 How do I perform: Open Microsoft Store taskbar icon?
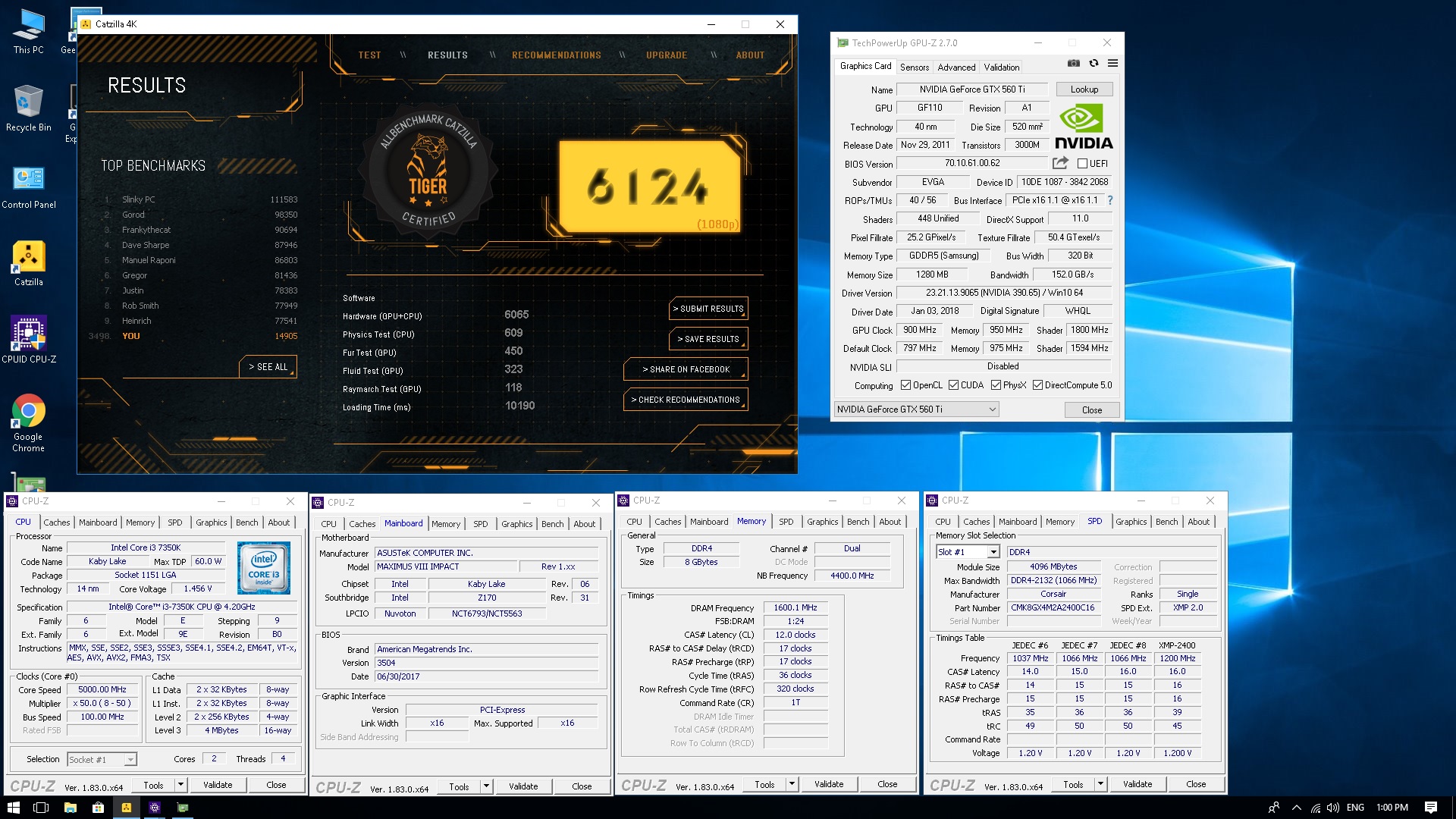(x=98, y=808)
